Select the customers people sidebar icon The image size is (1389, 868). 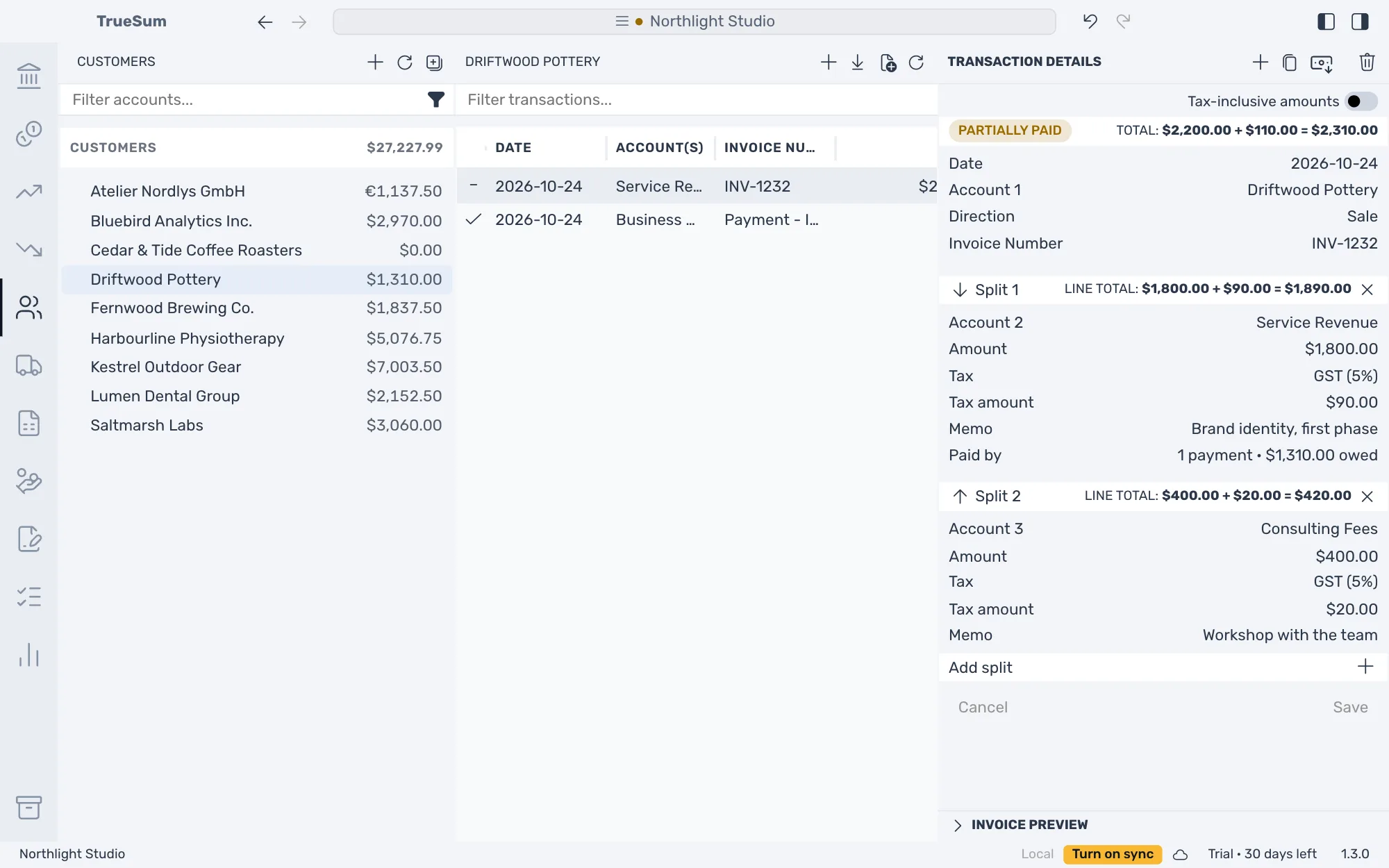coord(28,307)
